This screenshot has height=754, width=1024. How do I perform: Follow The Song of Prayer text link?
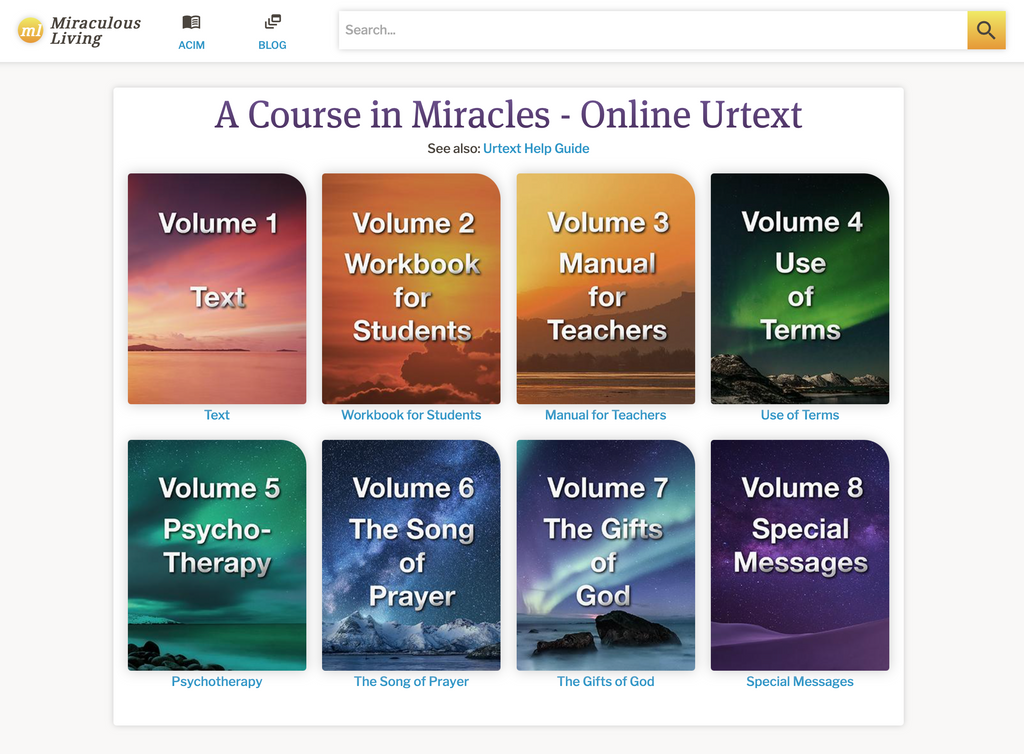click(x=411, y=681)
